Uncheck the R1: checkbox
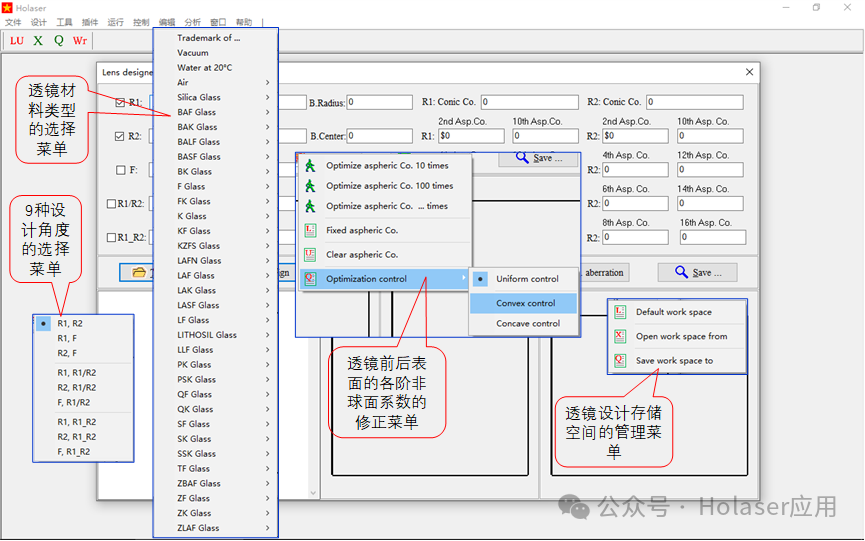 point(120,102)
